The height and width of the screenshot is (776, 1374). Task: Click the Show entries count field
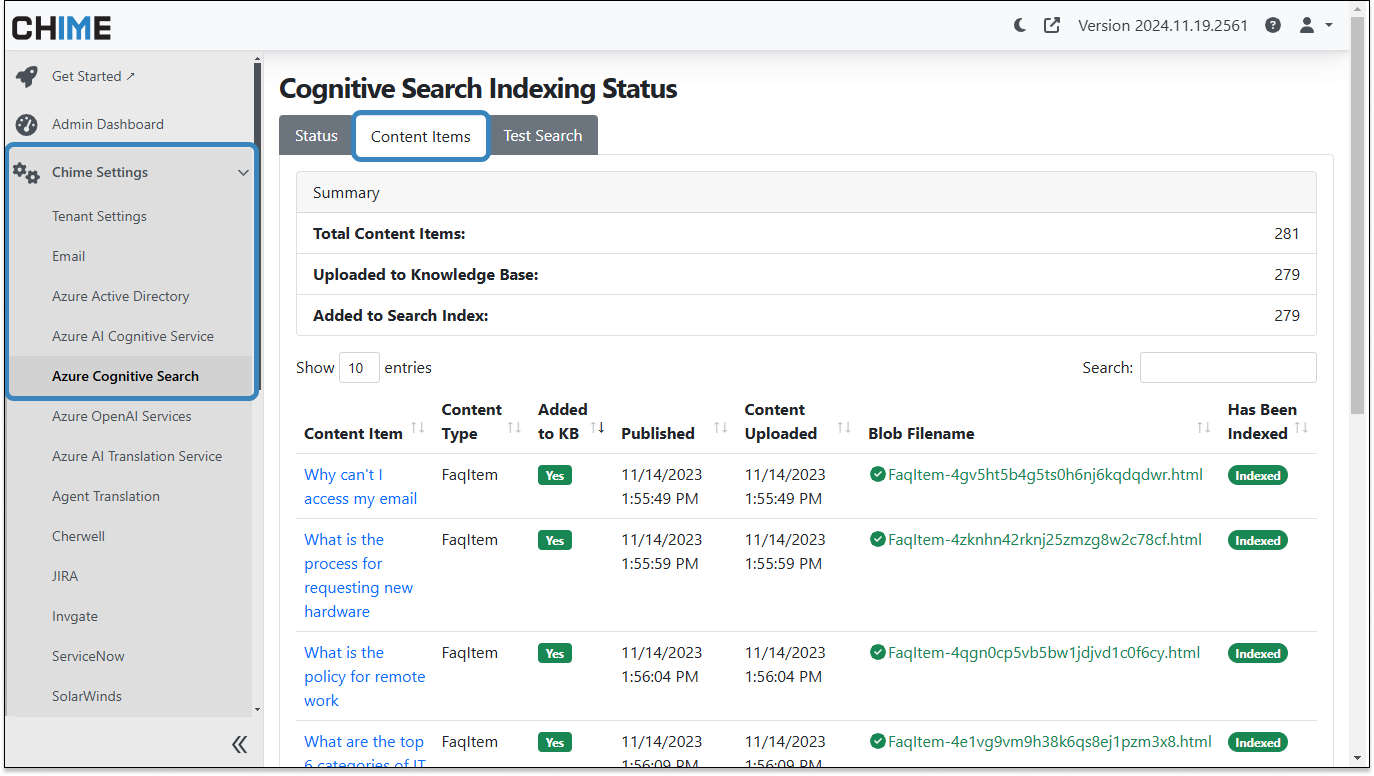tap(359, 368)
